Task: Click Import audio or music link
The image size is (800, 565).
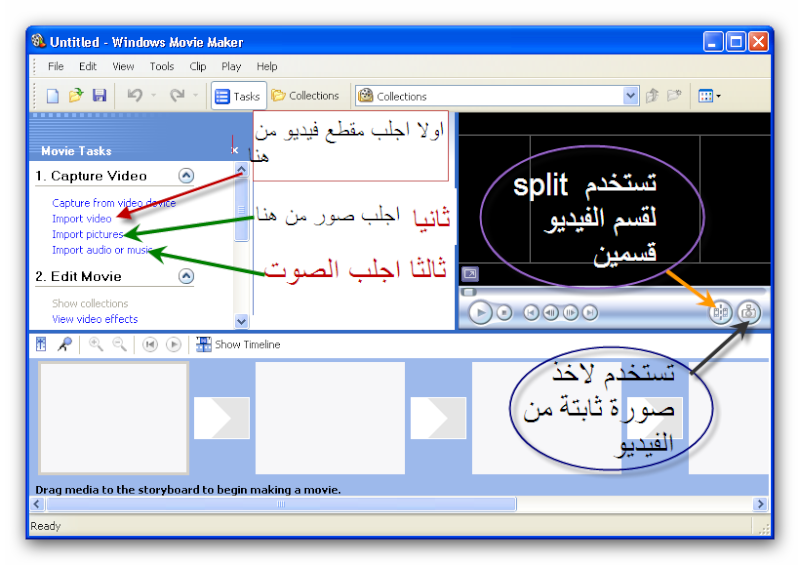Action: click(x=102, y=250)
